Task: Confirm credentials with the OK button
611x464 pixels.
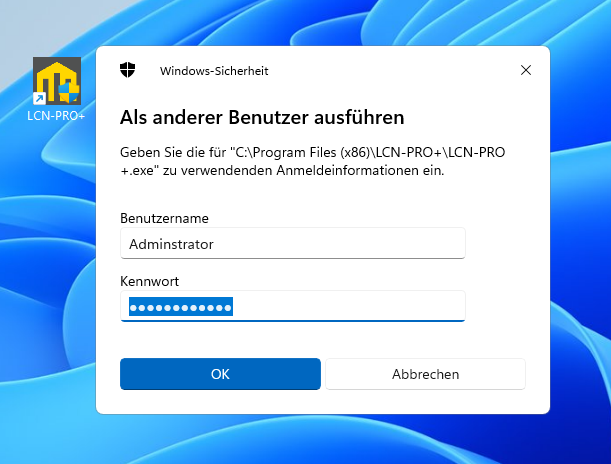Action: click(x=220, y=374)
